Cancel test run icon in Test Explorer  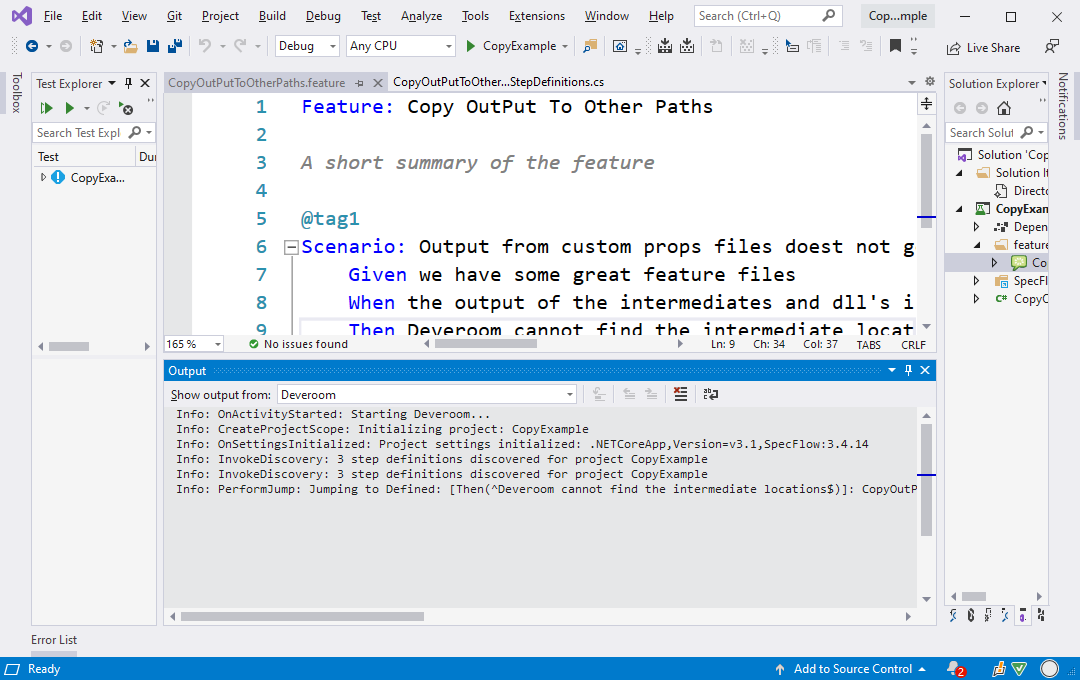pos(126,108)
